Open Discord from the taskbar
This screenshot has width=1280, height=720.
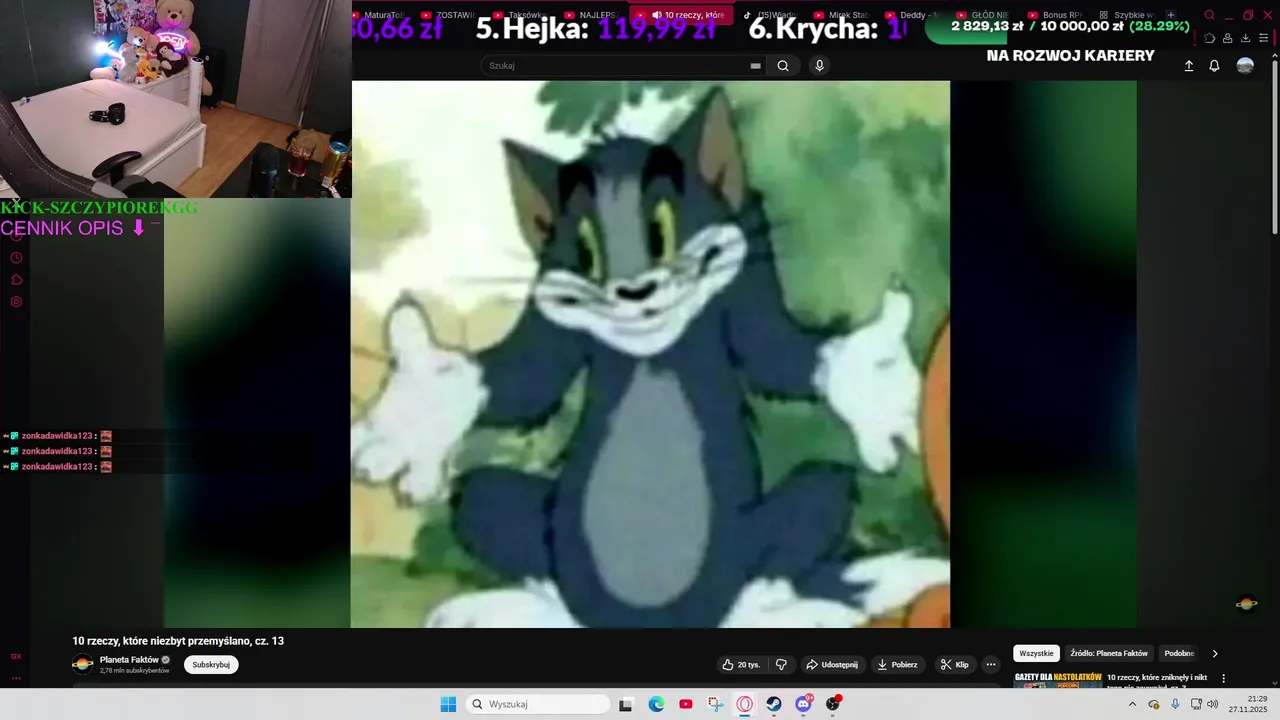pyautogui.click(x=804, y=704)
